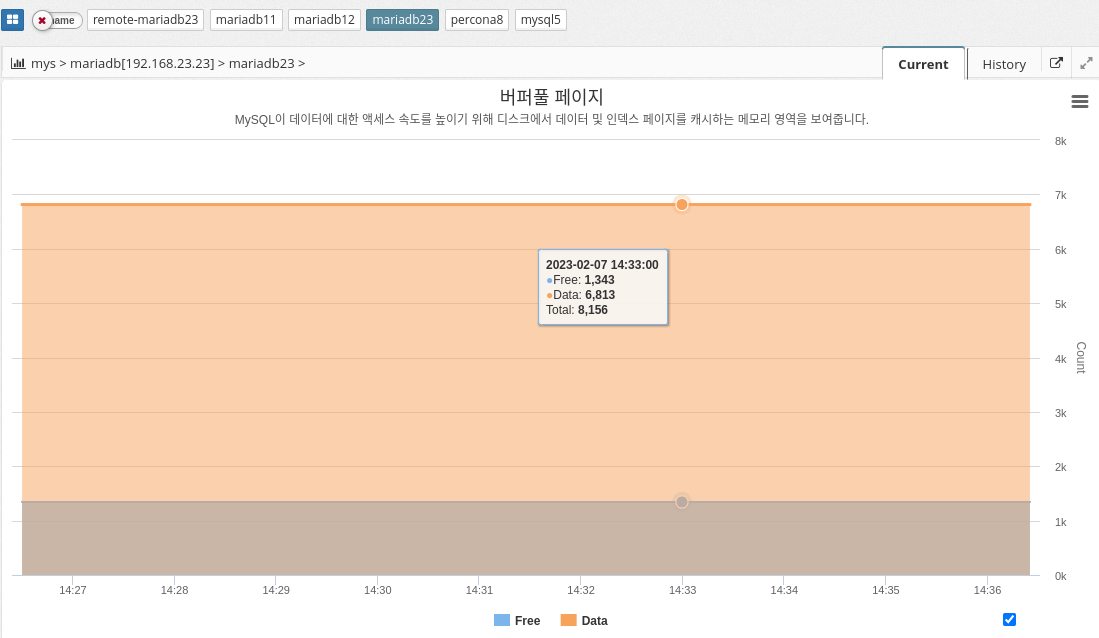Click the red X on name filter
1099x638 pixels.
point(42,20)
